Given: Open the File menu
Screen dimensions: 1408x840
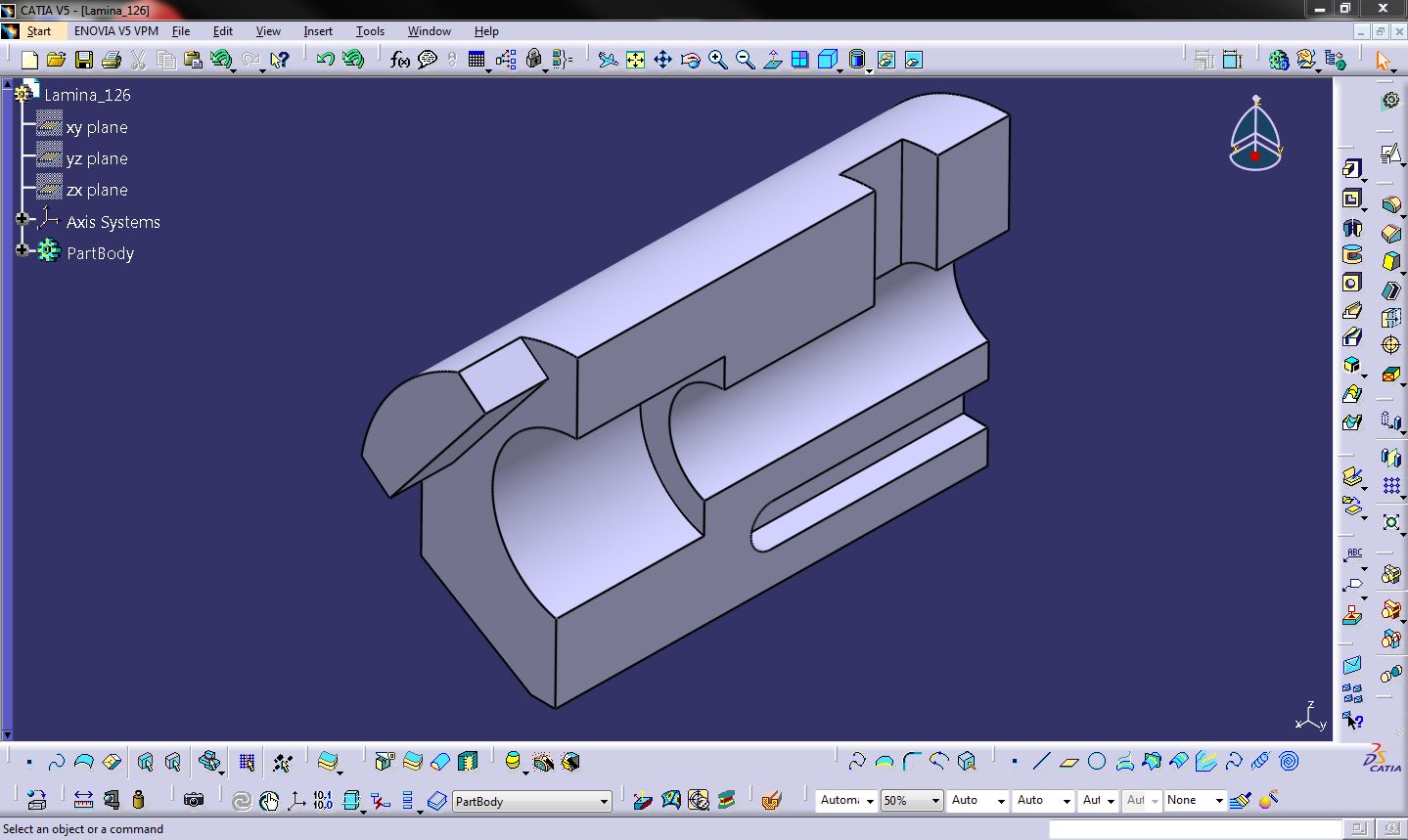Looking at the screenshot, I should click(x=181, y=31).
